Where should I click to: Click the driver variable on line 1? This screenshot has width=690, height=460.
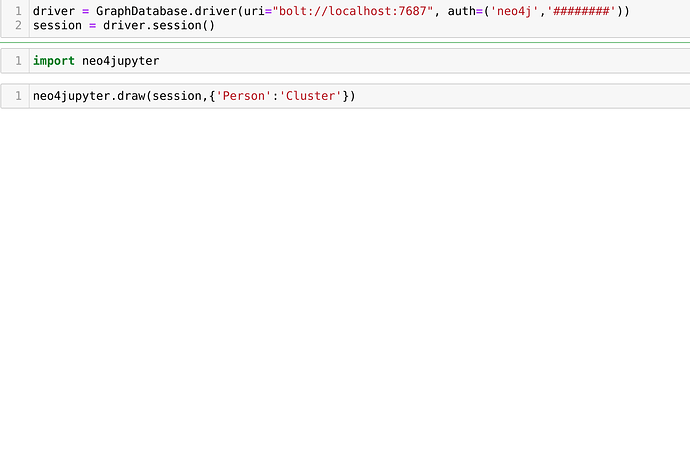pos(54,11)
